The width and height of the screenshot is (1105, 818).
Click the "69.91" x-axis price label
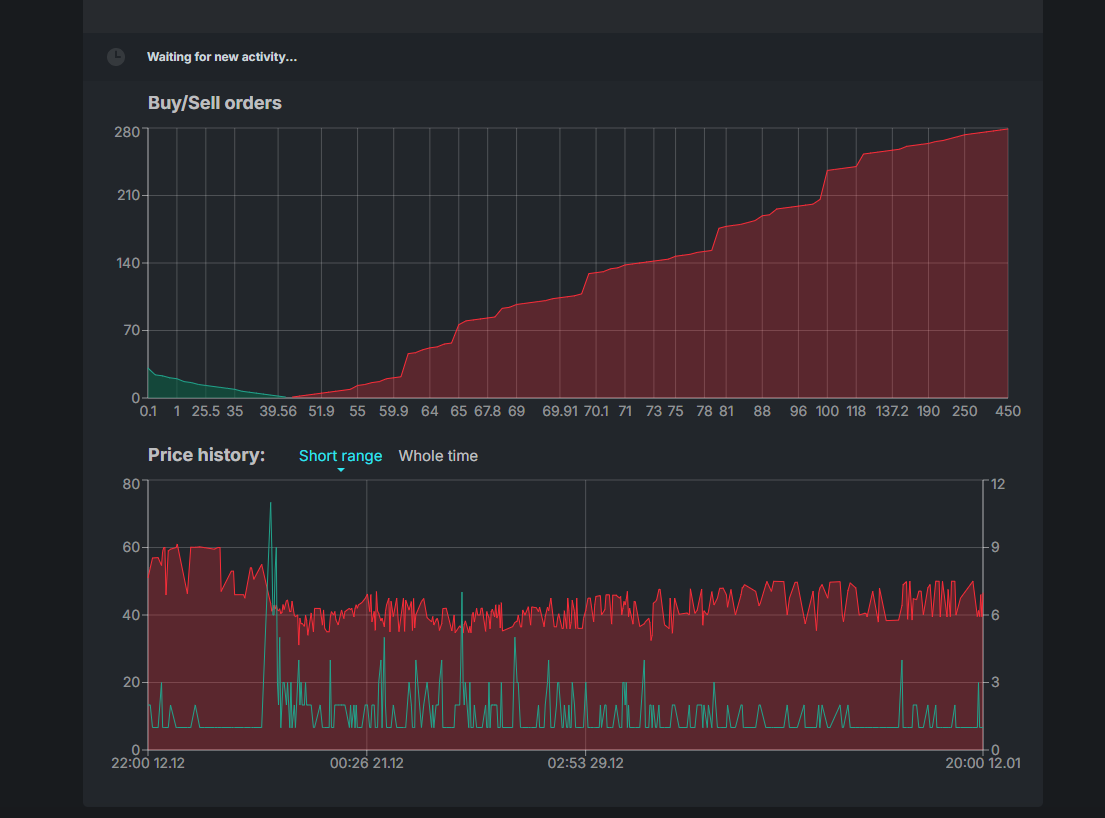(x=559, y=411)
